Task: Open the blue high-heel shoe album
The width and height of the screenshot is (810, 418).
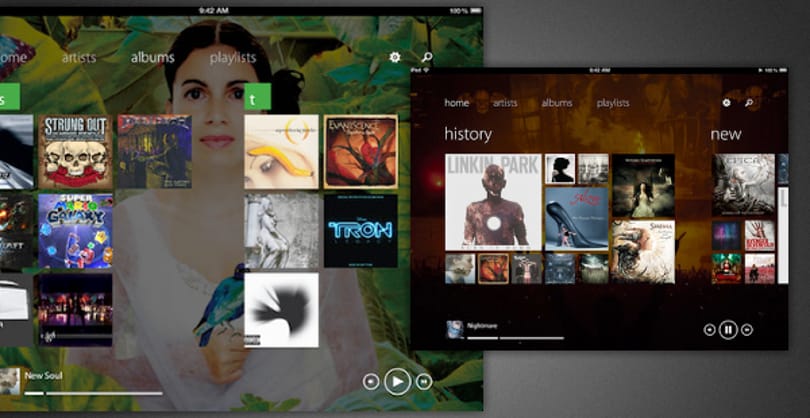Action: (x=577, y=218)
